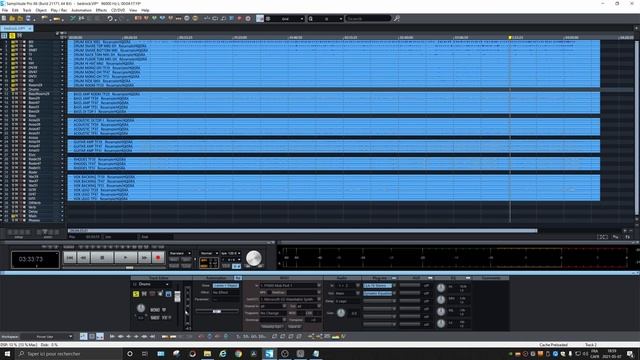640x360 pixels.
Task: Toggle Solo on the Drums track editor
Action: pos(136,294)
